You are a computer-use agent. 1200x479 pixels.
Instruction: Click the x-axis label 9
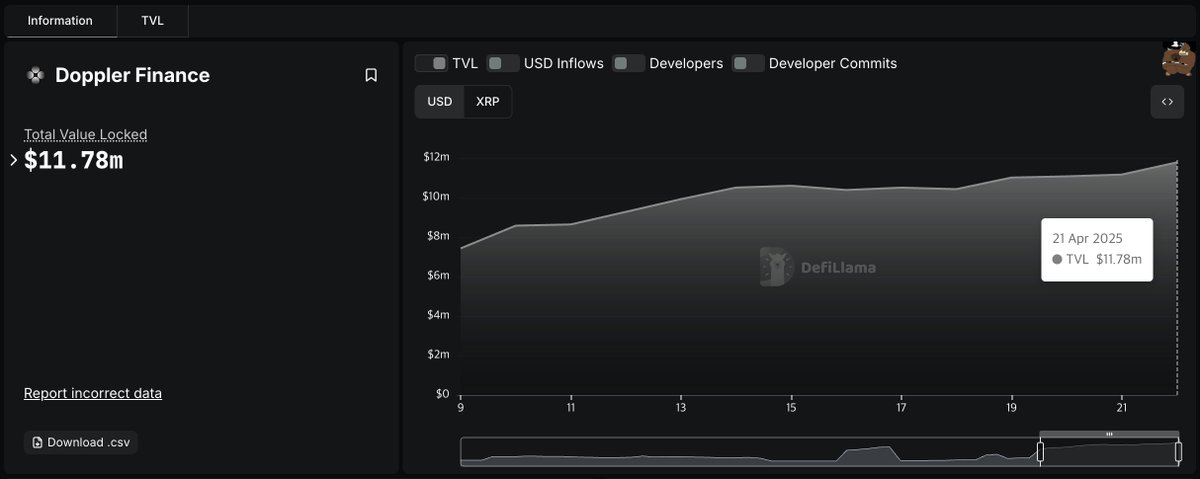461,408
